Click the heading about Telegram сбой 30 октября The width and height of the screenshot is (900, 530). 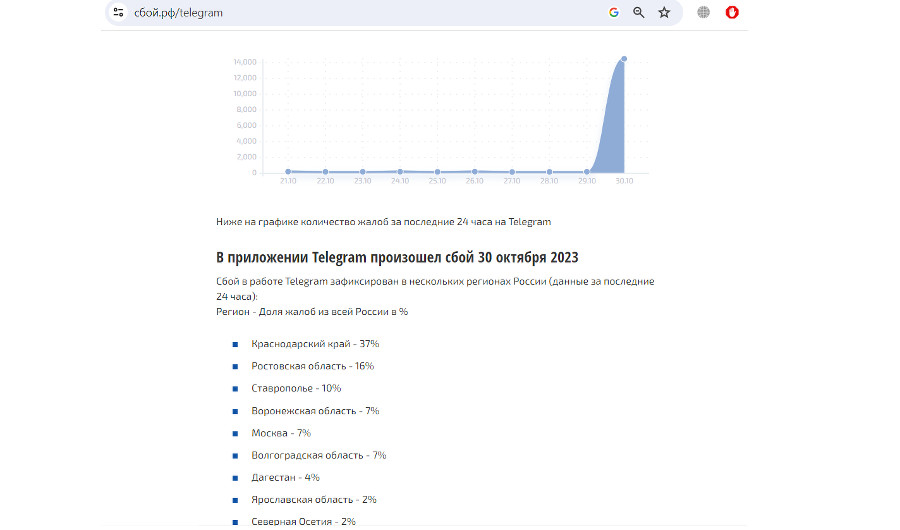397,257
